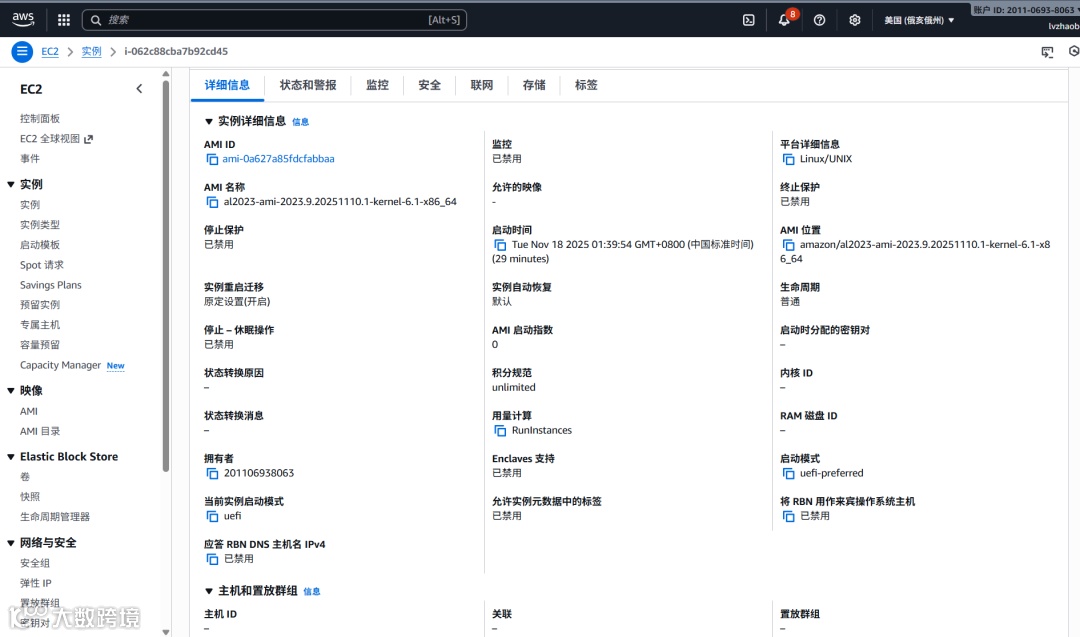Copy the uefi-preferred boot mode value

(789, 474)
